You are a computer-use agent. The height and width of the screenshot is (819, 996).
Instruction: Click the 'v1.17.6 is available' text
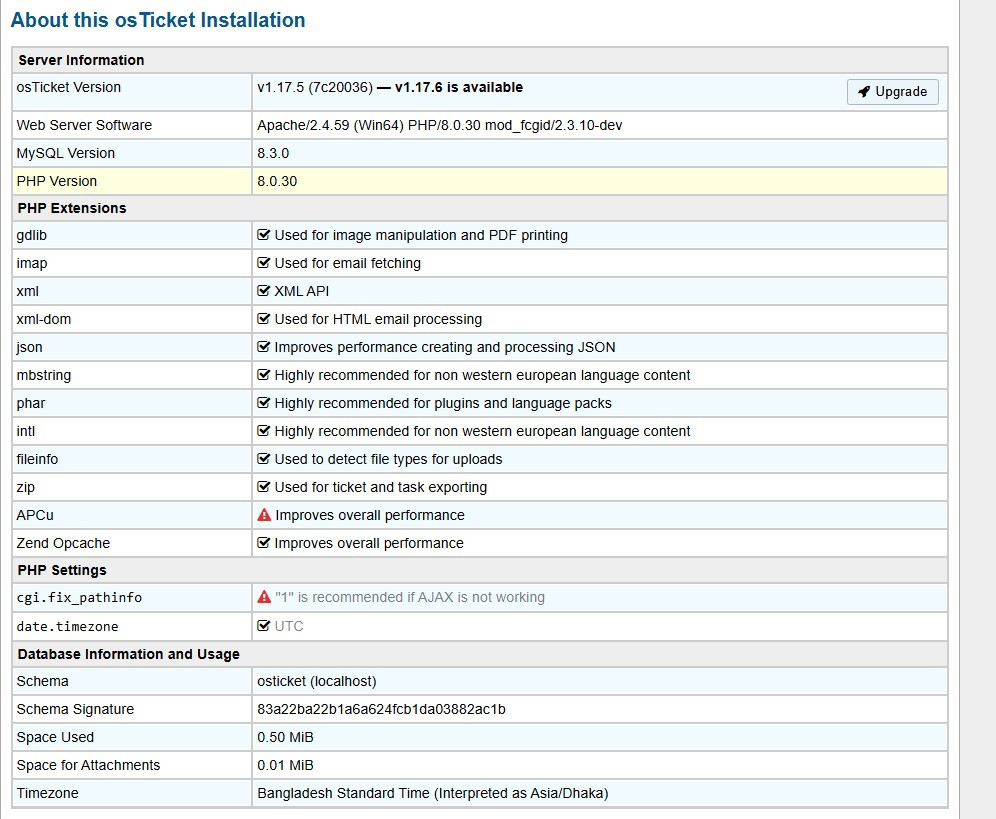point(458,87)
